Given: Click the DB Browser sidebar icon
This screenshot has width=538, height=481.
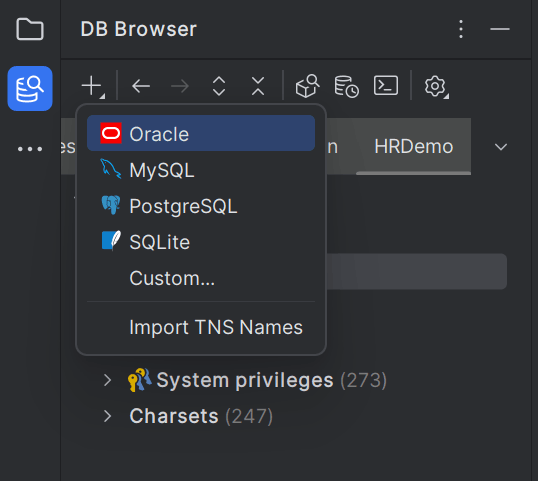Looking at the screenshot, I should pyautogui.click(x=30, y=88).
